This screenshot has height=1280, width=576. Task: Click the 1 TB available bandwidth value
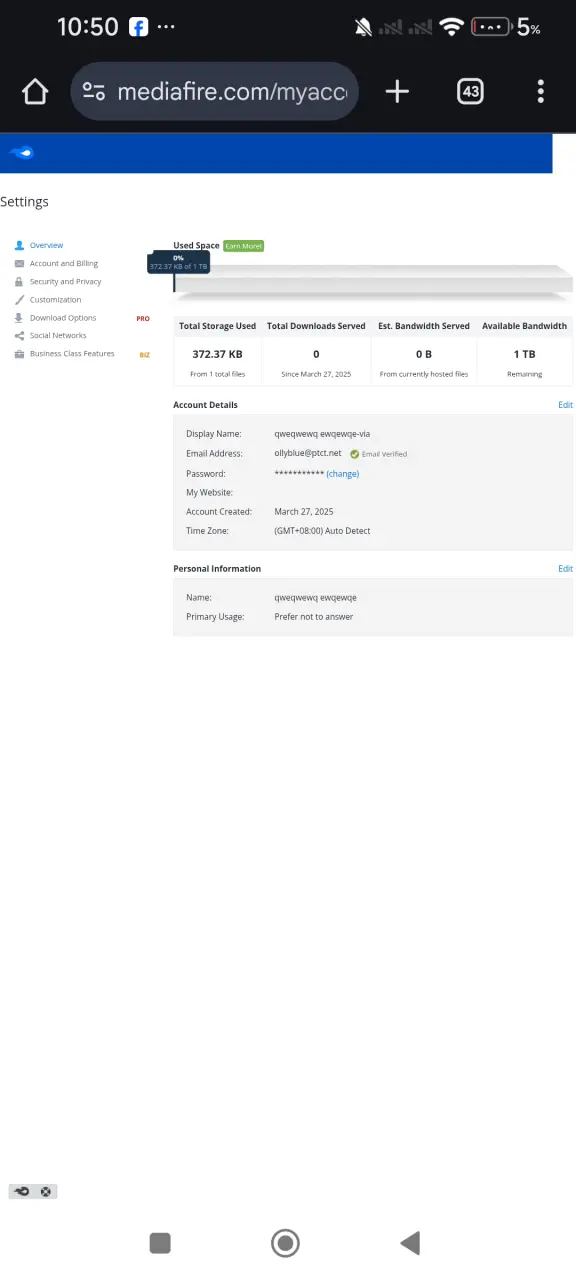524,354
